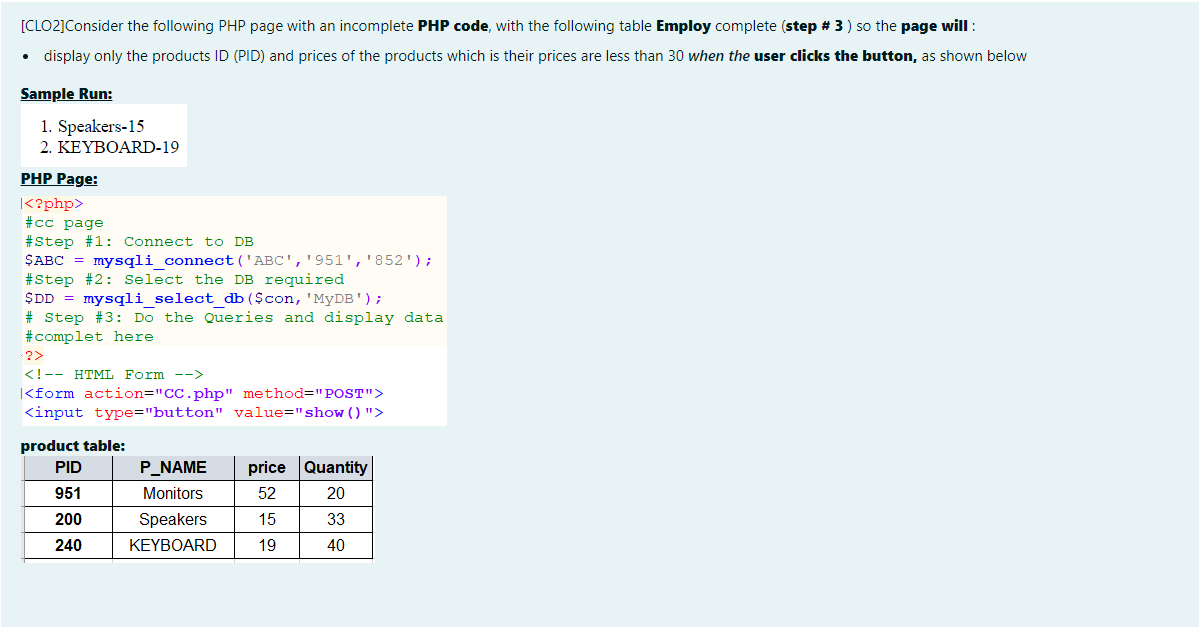Select the Monitors table cell
Image resolution: width=1199 pixels, height=627 pixels.
click(173, 493)
